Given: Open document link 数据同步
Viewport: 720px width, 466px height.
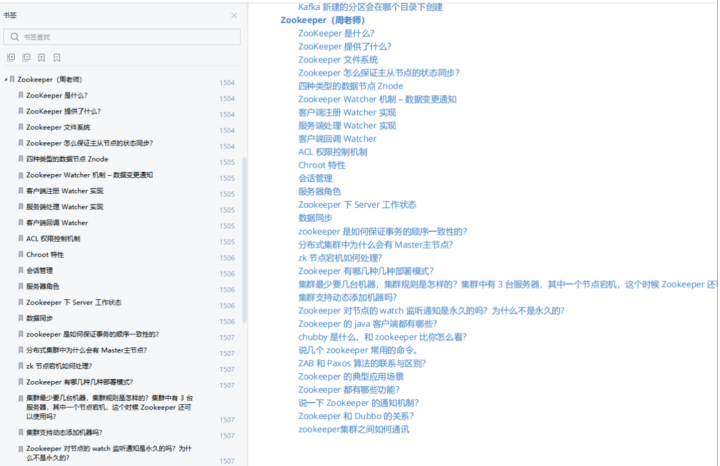Looking at the screenshot, I should tap(315, 218).
